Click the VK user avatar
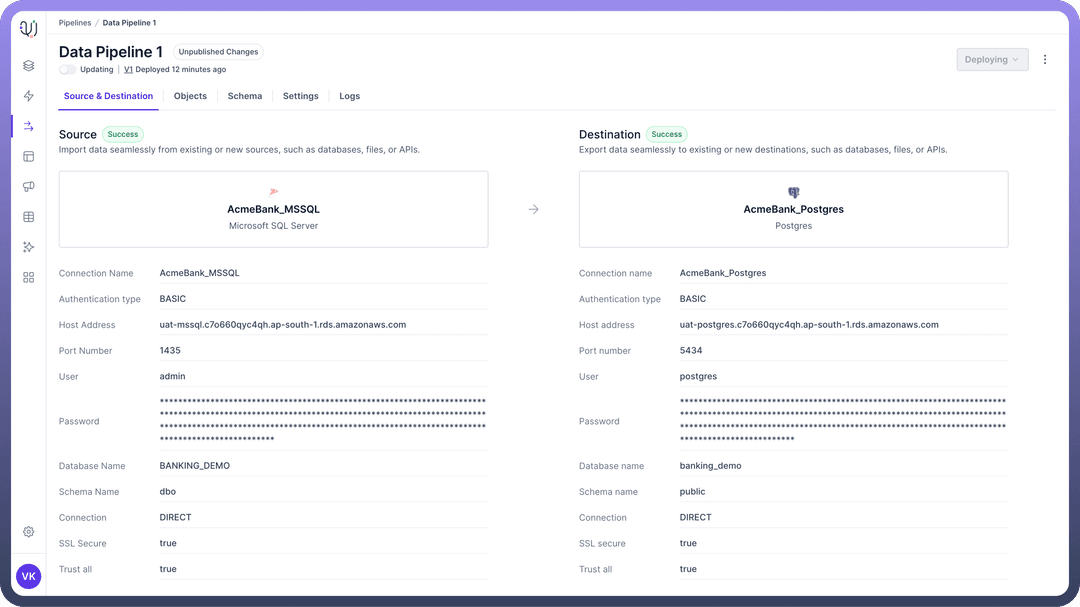Image resolution: width=1080 pixels, height=607 pixels. (29, 576)
